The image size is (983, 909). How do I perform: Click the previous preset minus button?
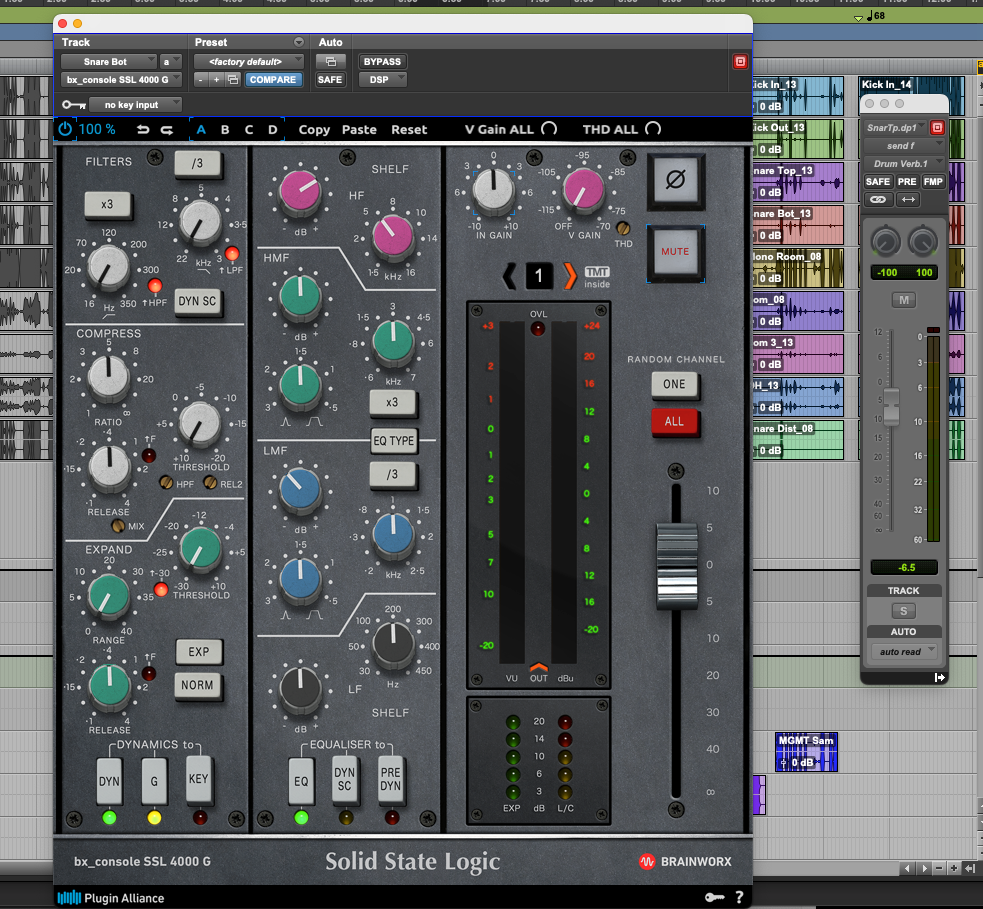point(201,80)
